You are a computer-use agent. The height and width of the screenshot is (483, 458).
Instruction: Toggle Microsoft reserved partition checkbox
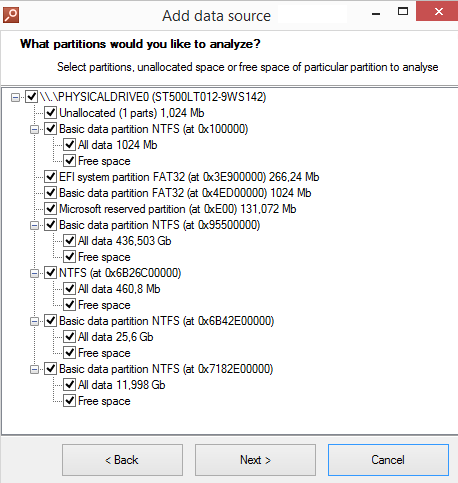pyautogui.click(x=50, y=209)
